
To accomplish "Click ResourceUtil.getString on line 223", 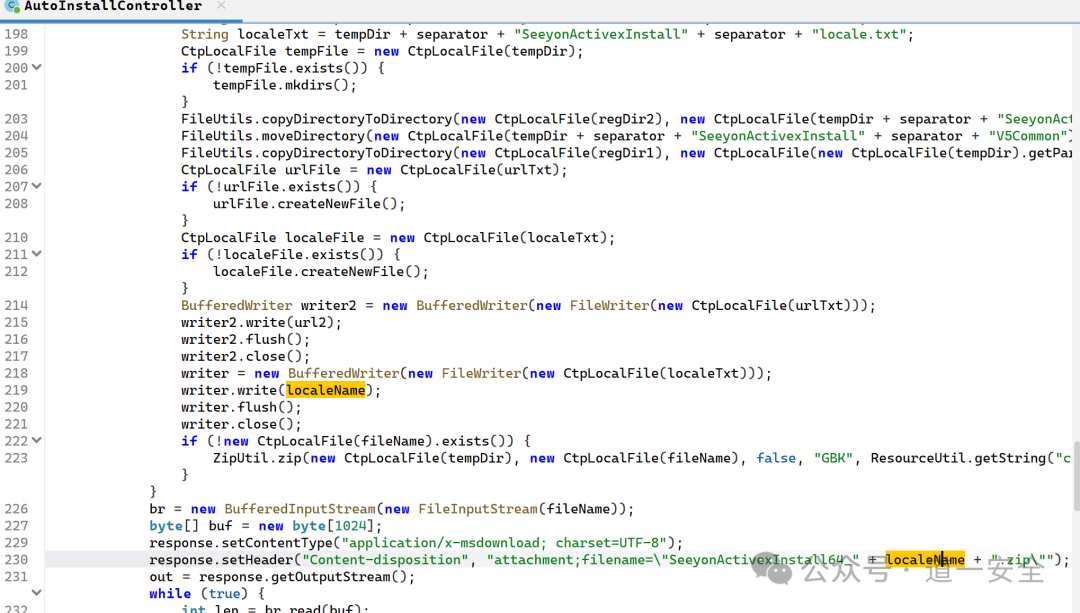I will coord(957,458).
